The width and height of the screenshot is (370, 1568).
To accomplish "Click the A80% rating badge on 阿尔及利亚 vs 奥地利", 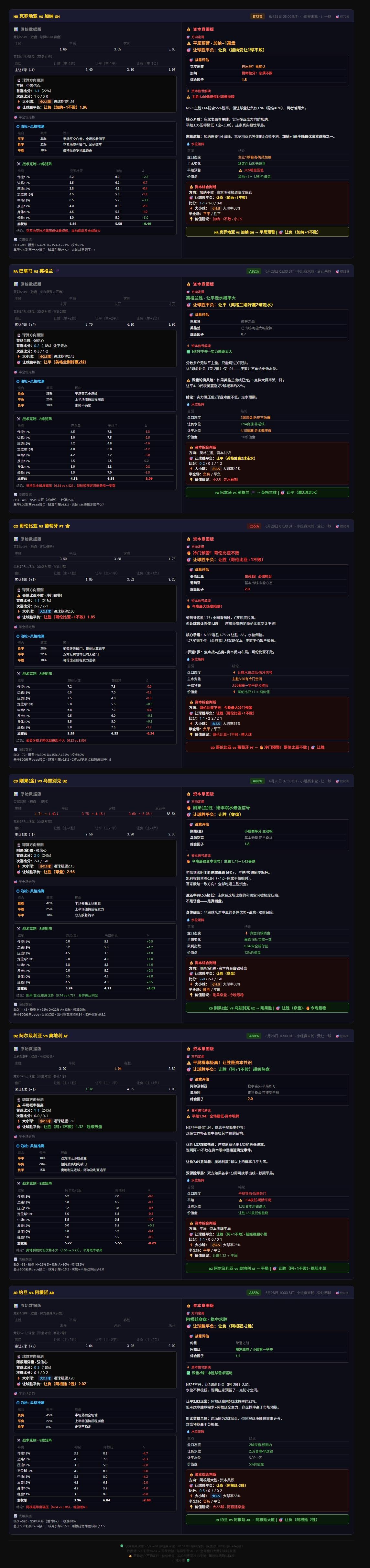I will pos(254,1036).
